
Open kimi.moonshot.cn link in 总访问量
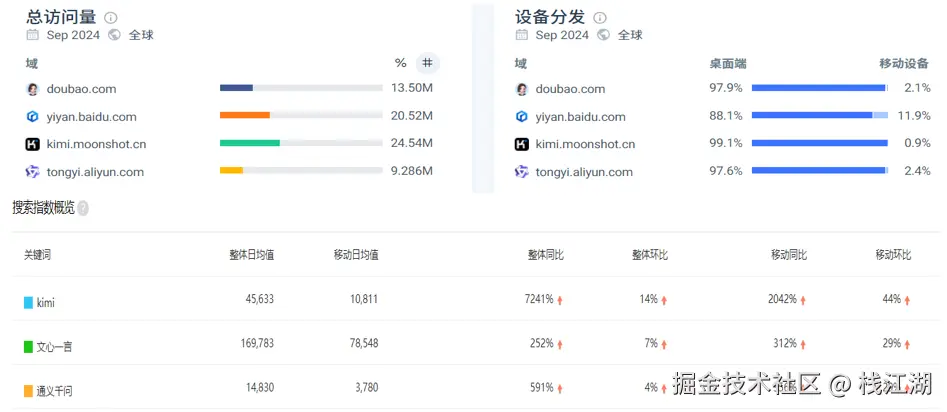coord(96,144)
